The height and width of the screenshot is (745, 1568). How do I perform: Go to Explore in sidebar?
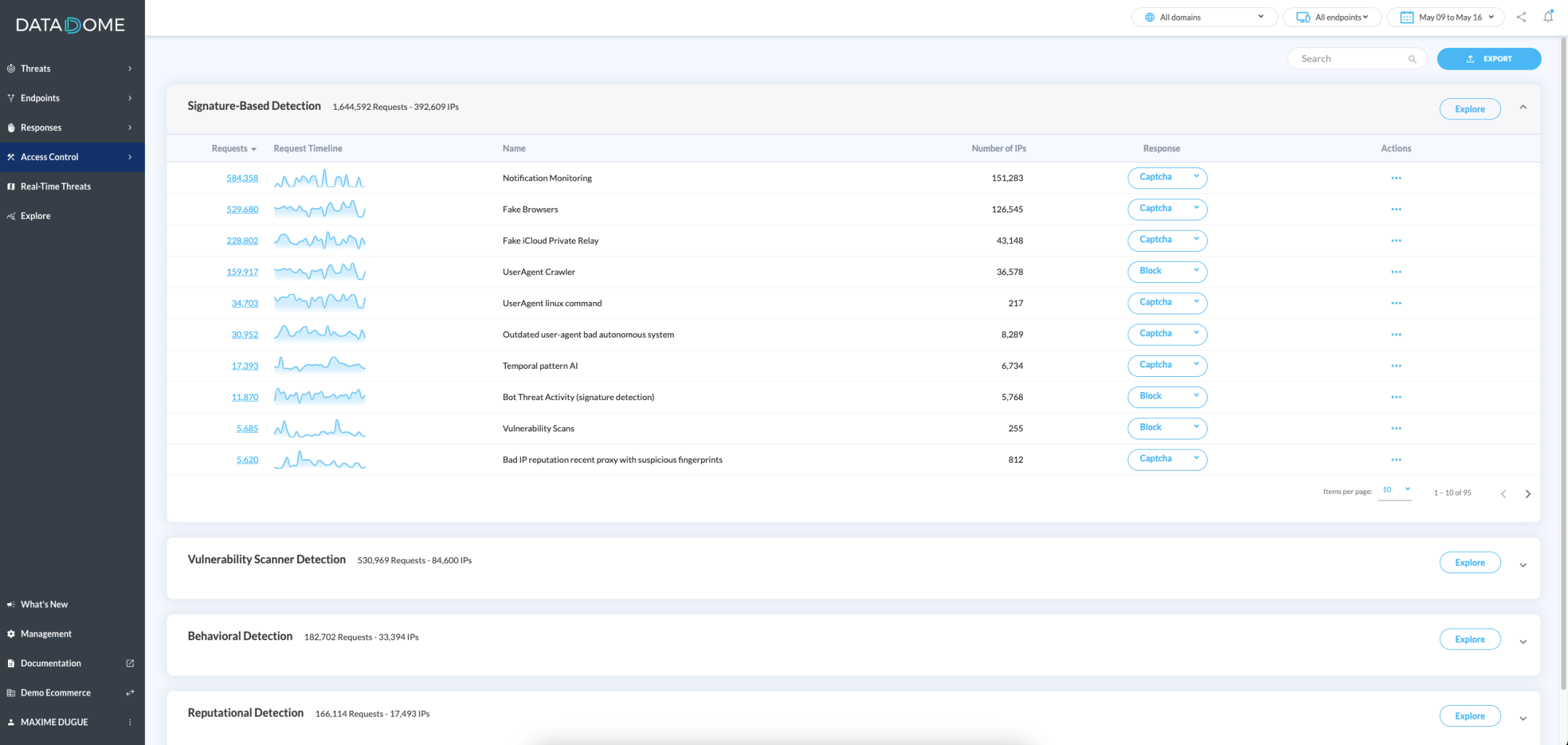pos(72,216)
